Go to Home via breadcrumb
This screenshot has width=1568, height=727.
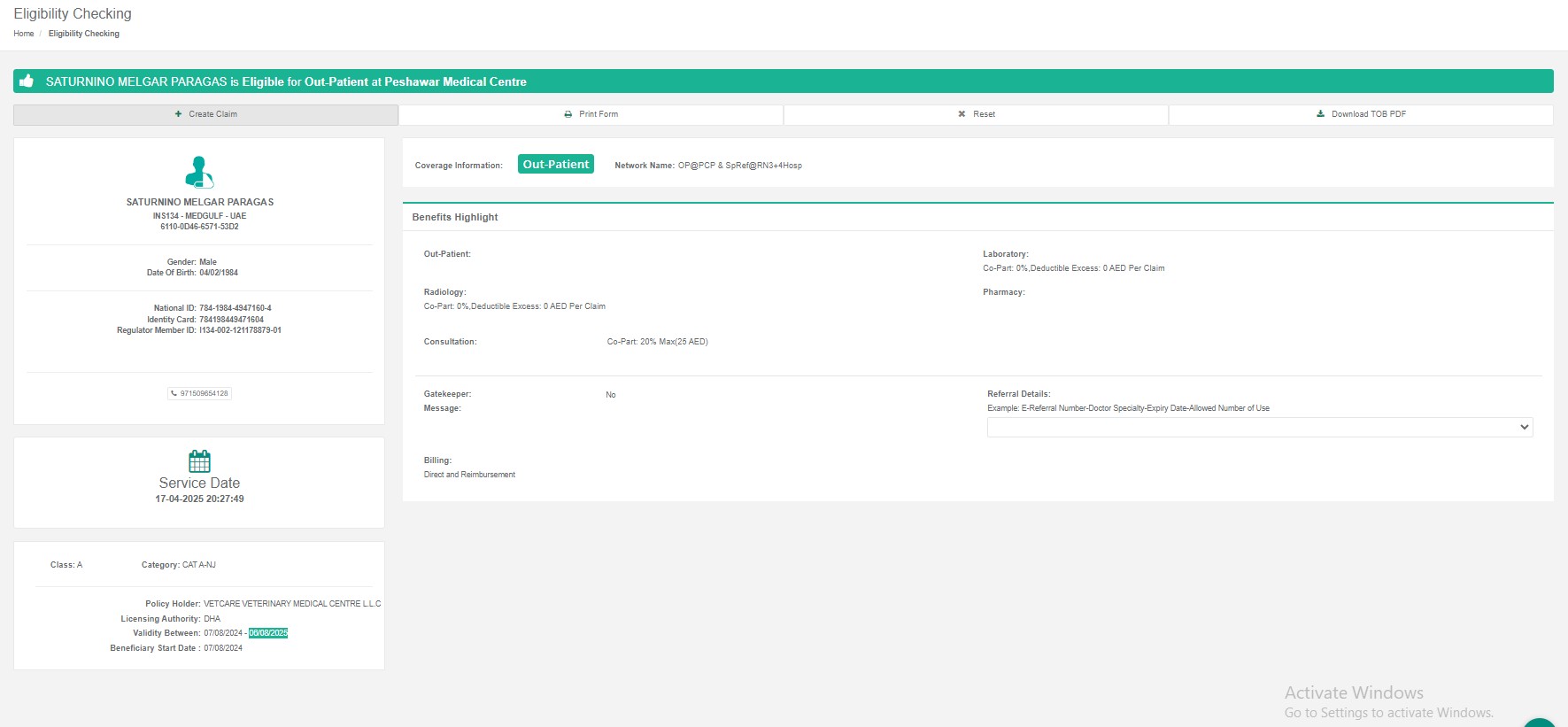coord(24,34)
